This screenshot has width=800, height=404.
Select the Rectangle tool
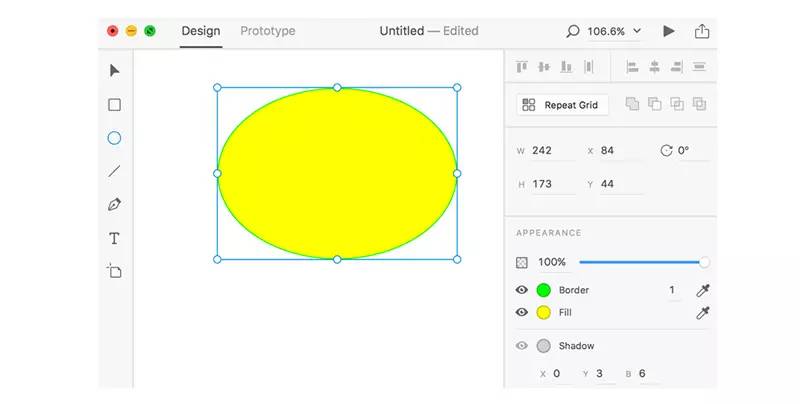click(114, 105)
